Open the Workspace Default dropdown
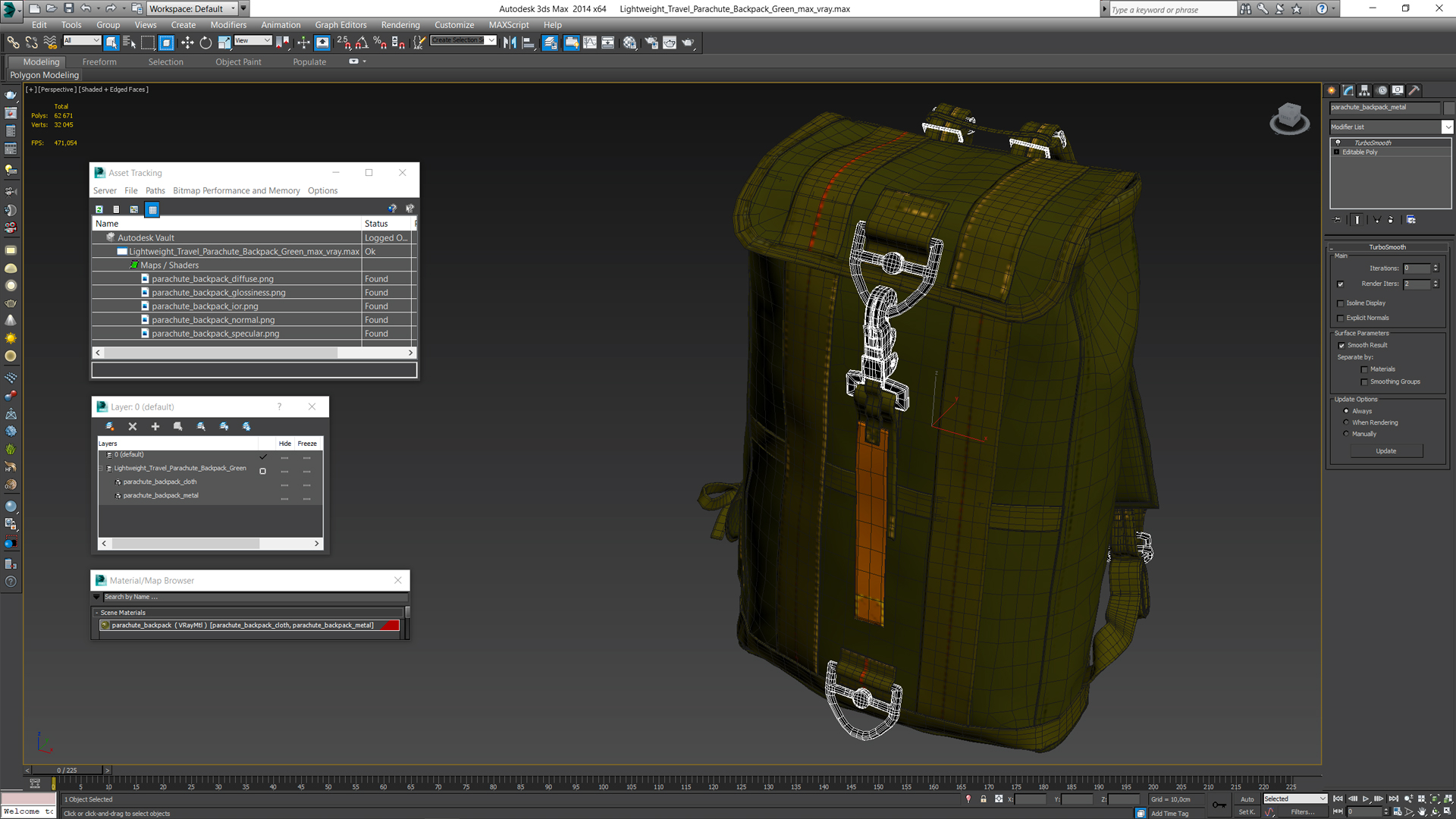The image size is (1456, 819). 233,8
